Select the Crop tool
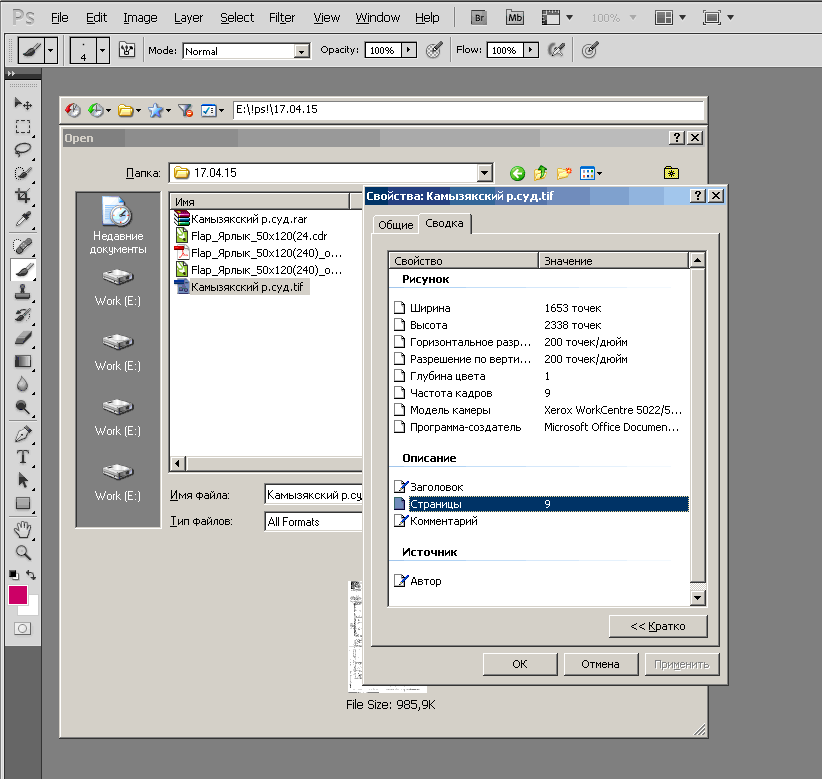822x779 pixels. tap(23, 196)
